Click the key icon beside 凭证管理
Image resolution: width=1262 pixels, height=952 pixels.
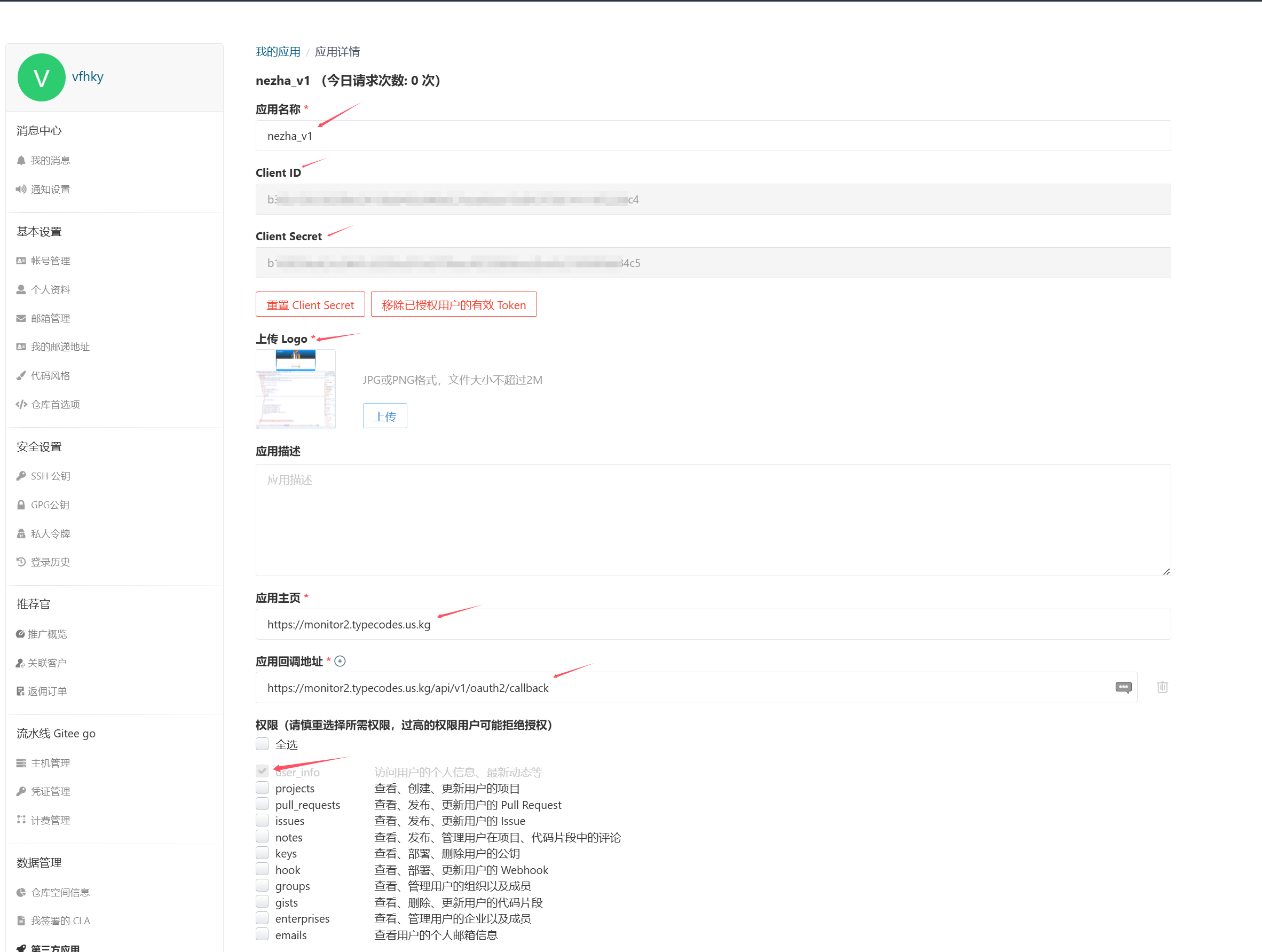coord(21,792)
